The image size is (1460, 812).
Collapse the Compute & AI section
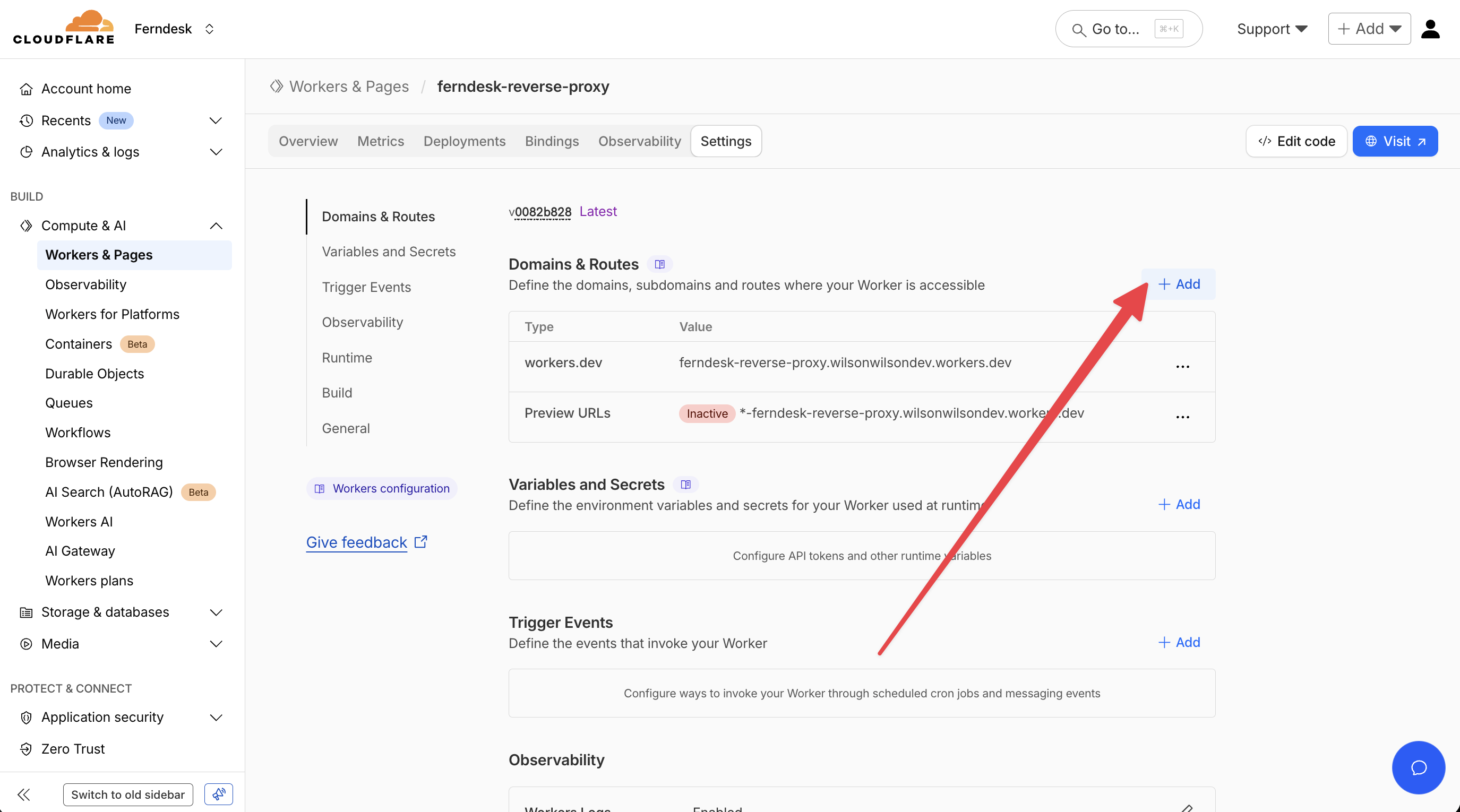(x=216, y=226)
